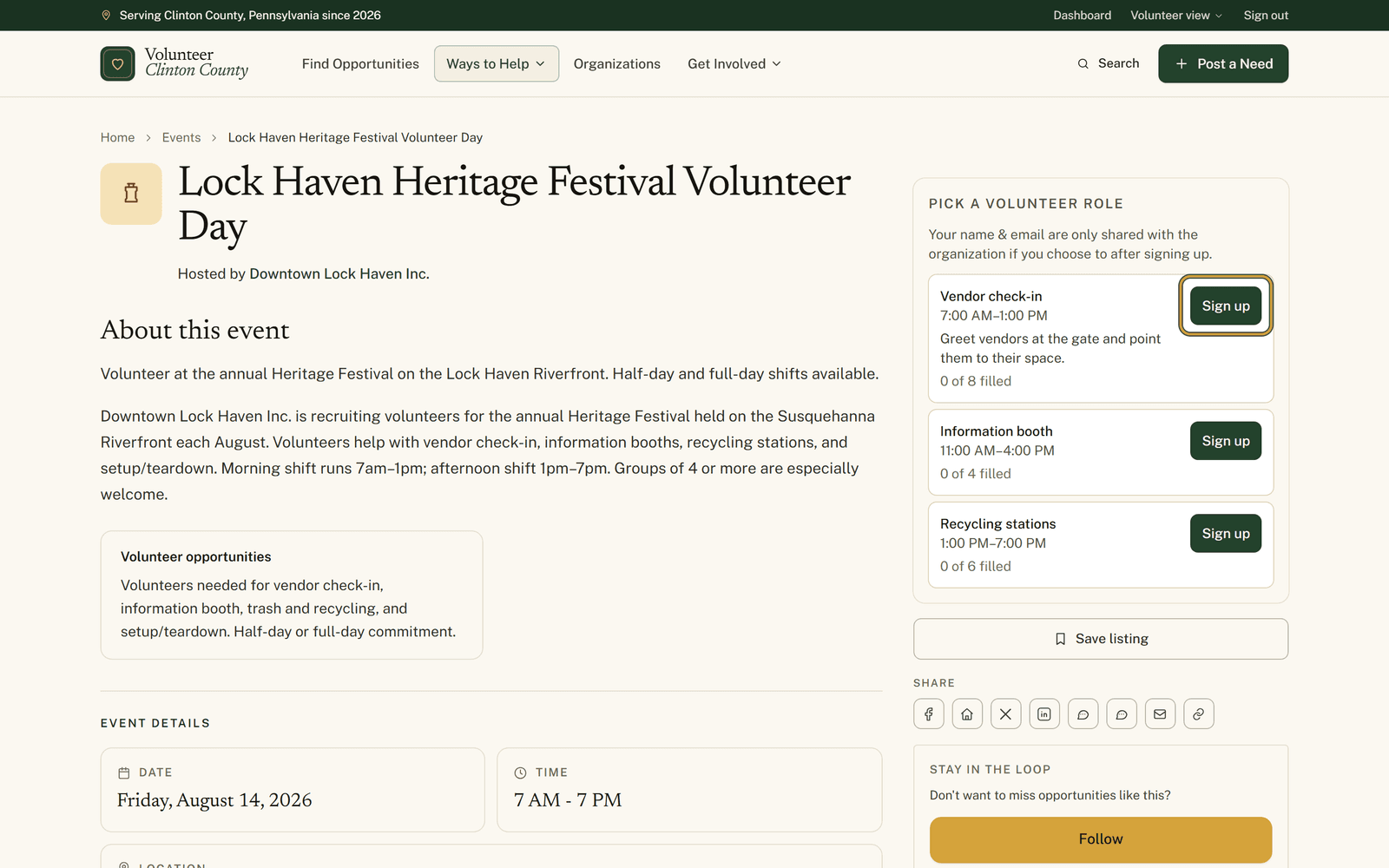This screenshot has height=868, width=1389.
Task: Open Find Opportunities page
Action: click(x=360, y=63)
